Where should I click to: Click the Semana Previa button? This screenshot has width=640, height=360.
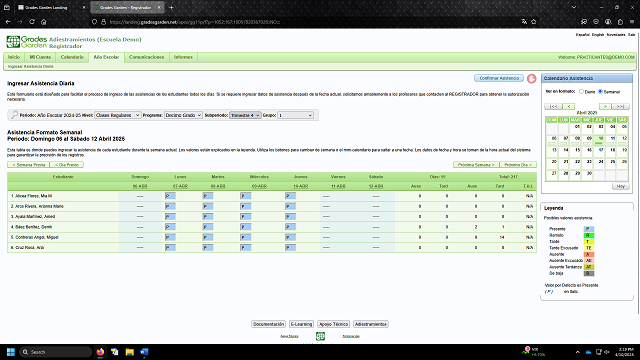29,165
